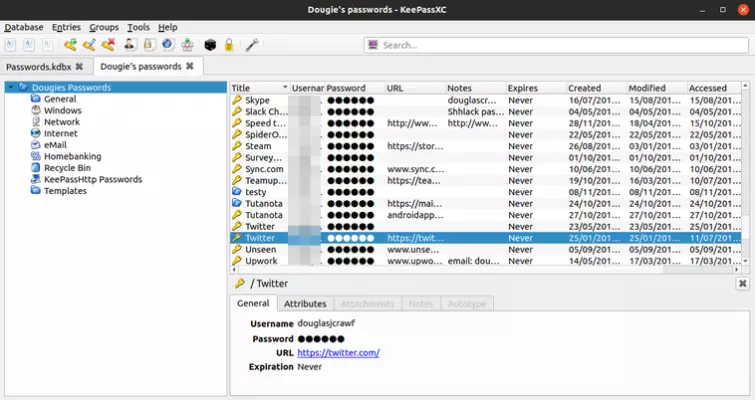Sort entries by the Title column

click(x=259, y=88)
